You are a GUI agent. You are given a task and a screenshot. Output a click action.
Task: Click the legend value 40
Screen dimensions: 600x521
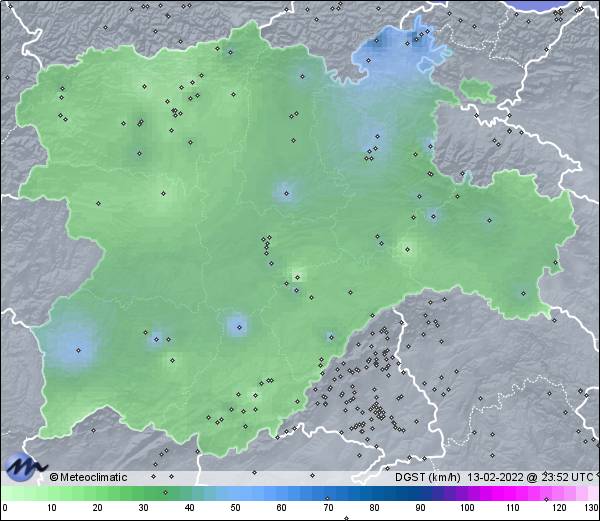(190, 508)
